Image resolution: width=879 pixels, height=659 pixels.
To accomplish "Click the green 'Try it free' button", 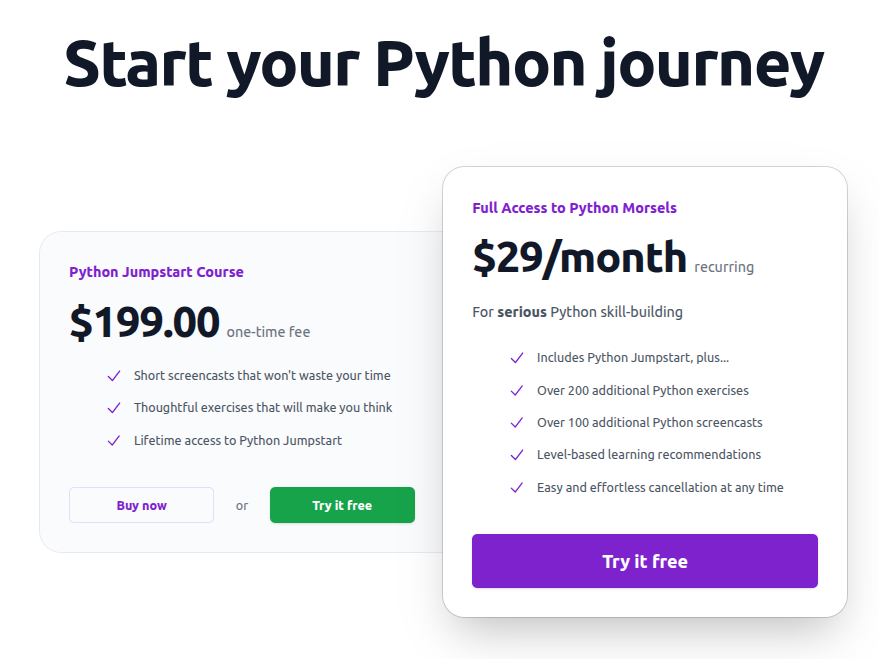I will pyautogui.click(x=342, y=505).
